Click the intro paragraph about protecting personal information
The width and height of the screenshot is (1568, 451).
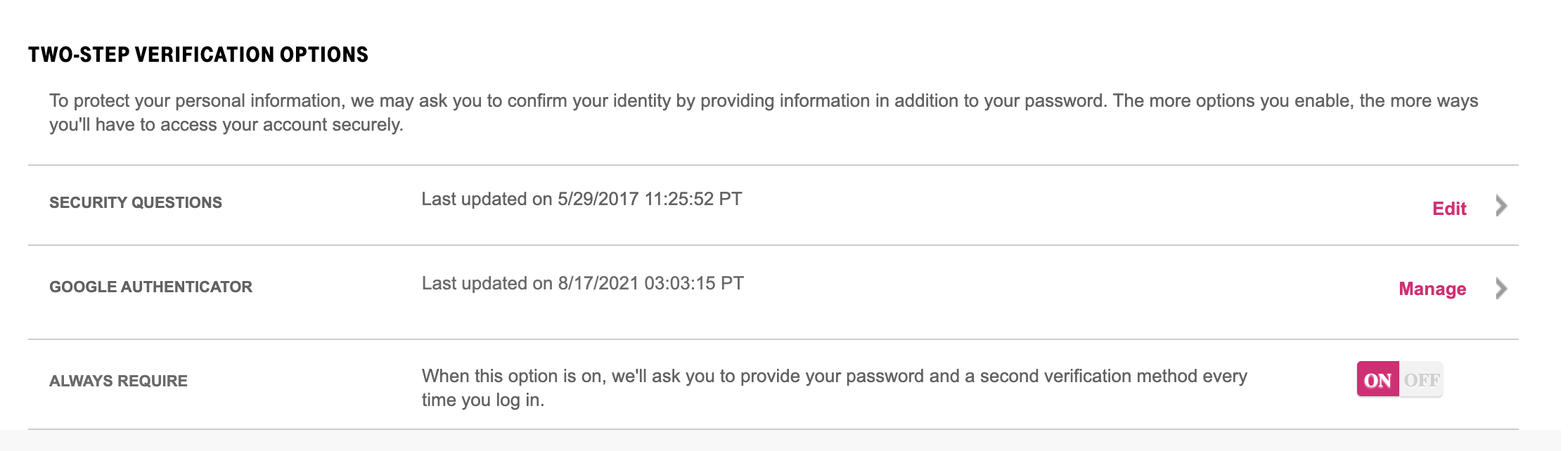(x=763, y=101)
